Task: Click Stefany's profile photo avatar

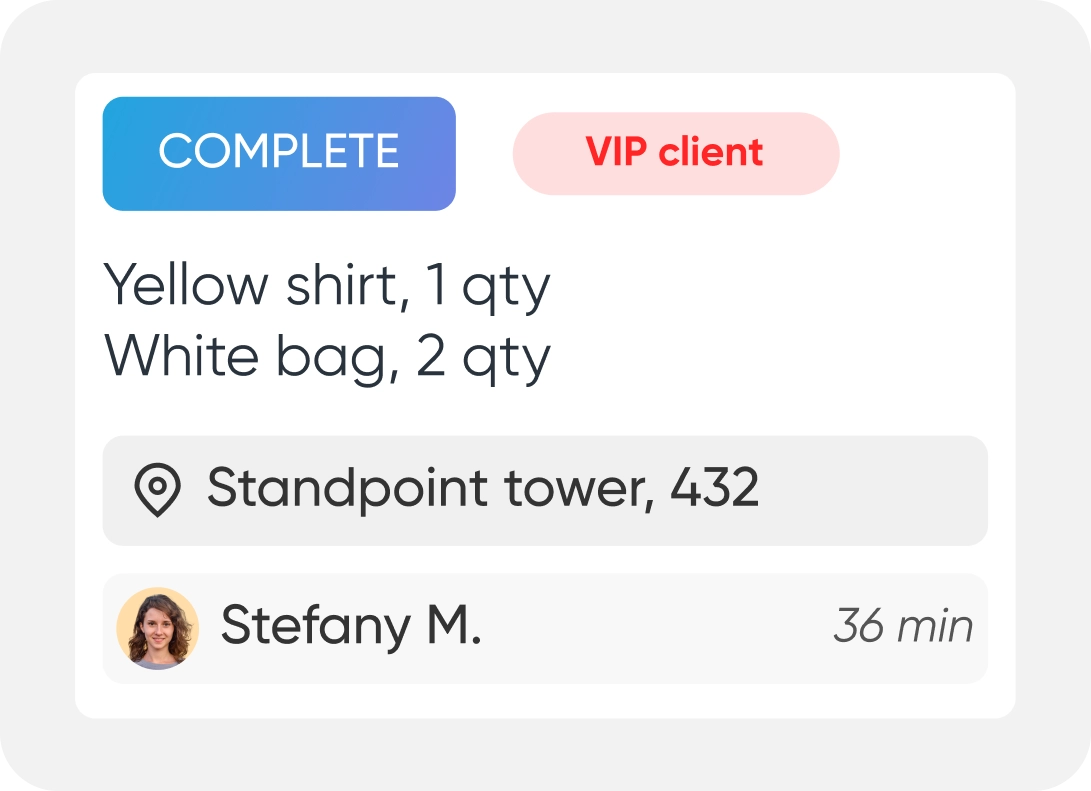Action: [x=158, y=628]
